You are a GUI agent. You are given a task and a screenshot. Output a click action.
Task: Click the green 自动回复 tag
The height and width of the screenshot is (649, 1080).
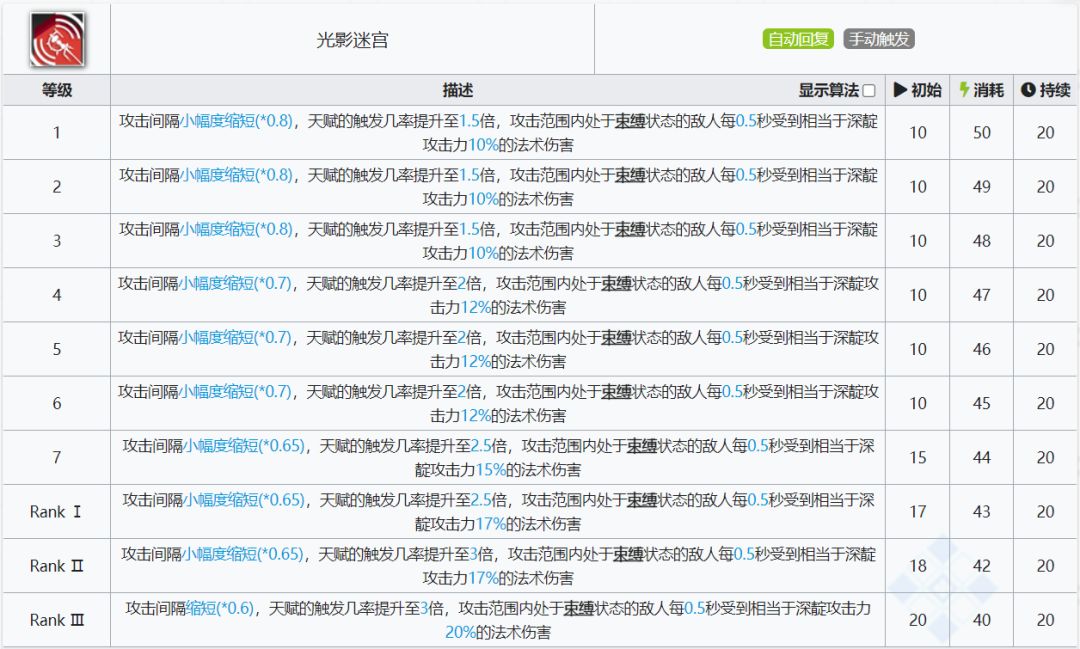click(799, 39)
